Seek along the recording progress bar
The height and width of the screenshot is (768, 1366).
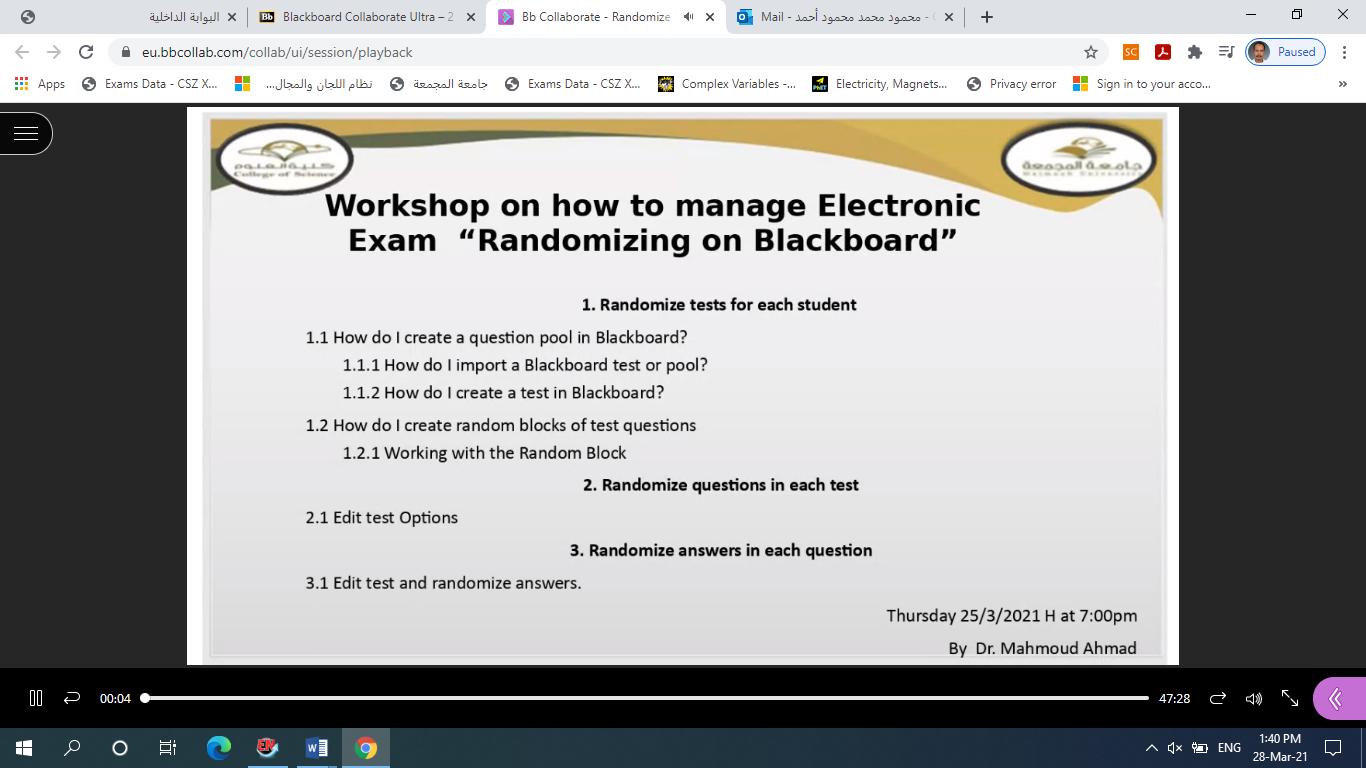click(646, 698)
